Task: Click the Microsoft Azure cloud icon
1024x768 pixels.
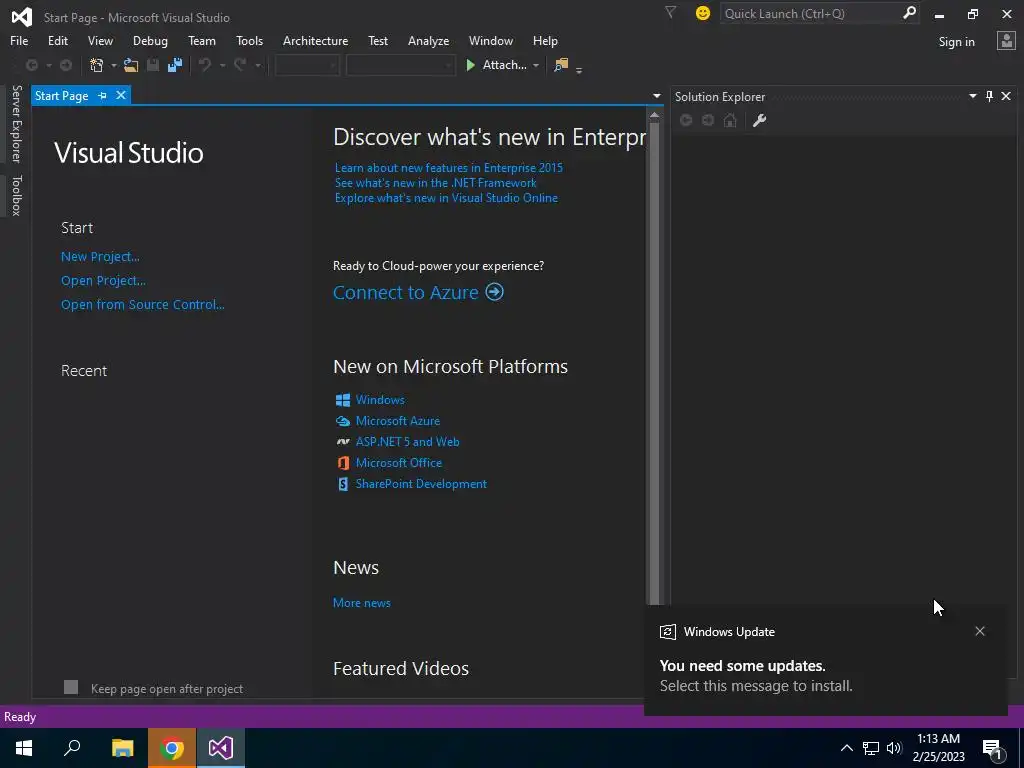Action: tap(342, 421)
